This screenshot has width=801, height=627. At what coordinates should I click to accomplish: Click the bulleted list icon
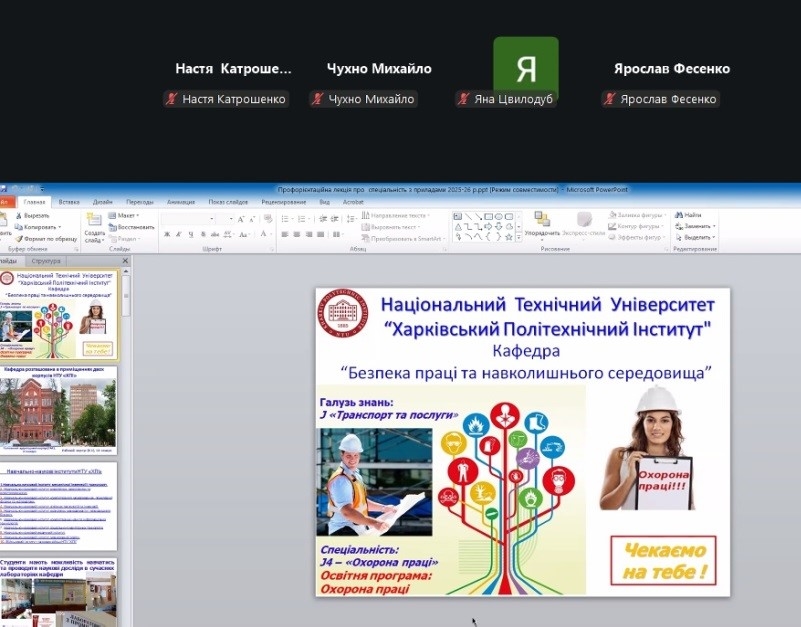[286, 219]
